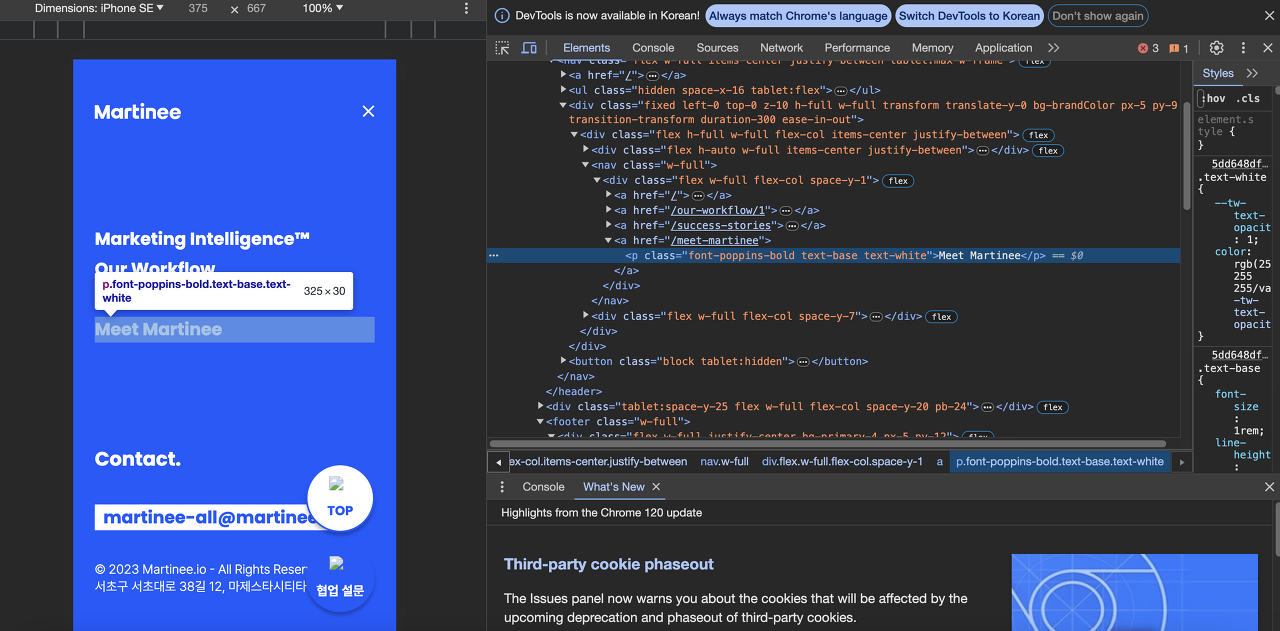Toggle flex badge on tablet:space-y-25 div
This screenshot has height=631, width=1280.
pos(1053,407)
